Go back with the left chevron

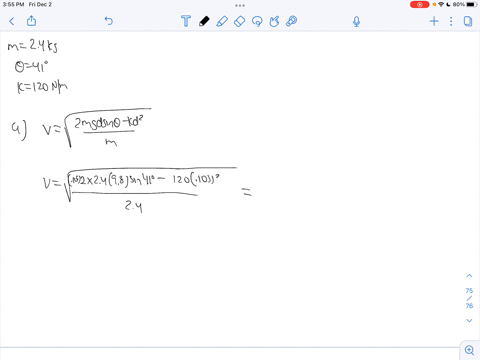point(12,22)
